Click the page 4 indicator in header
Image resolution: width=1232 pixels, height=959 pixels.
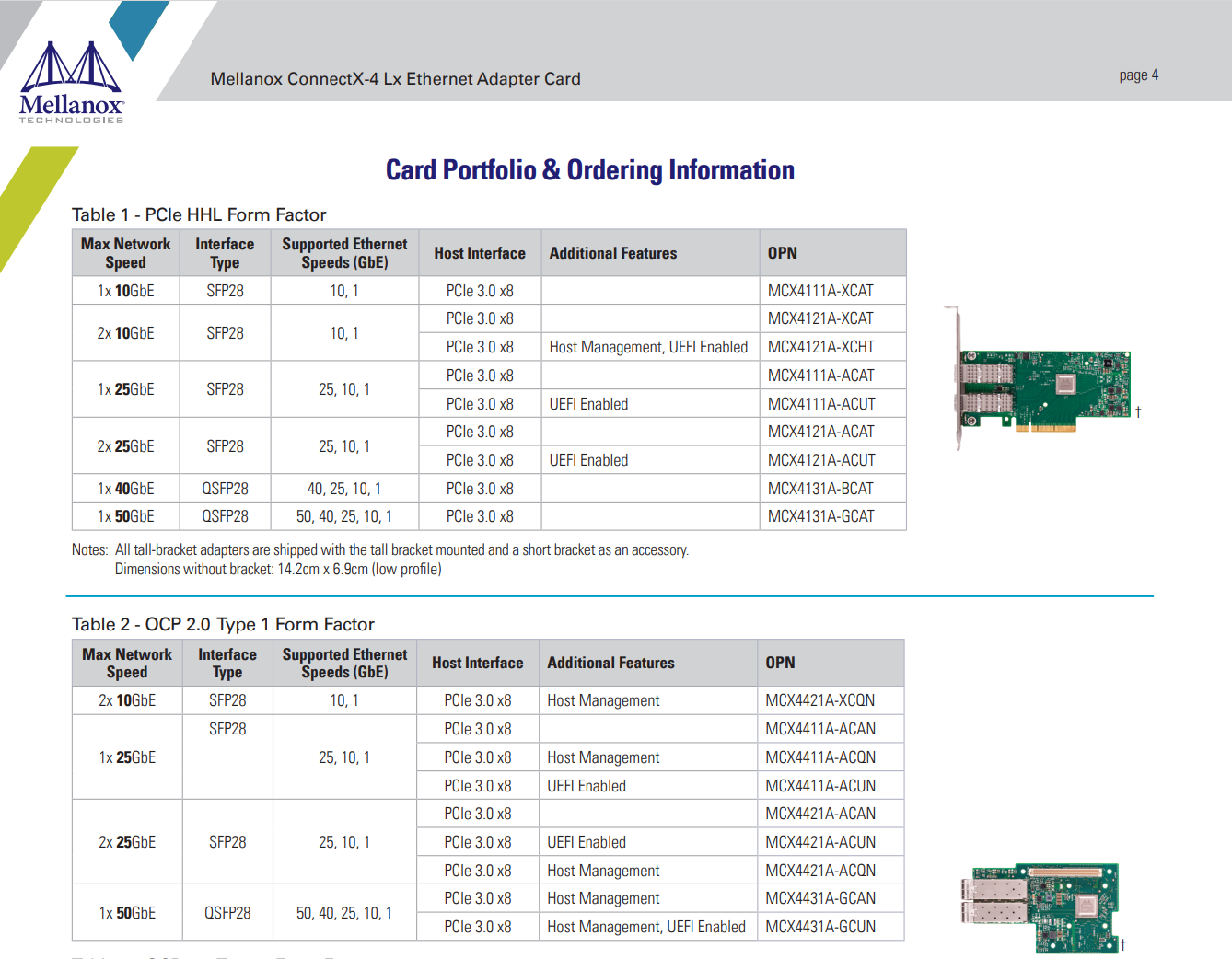click(x=1138, y=75)
